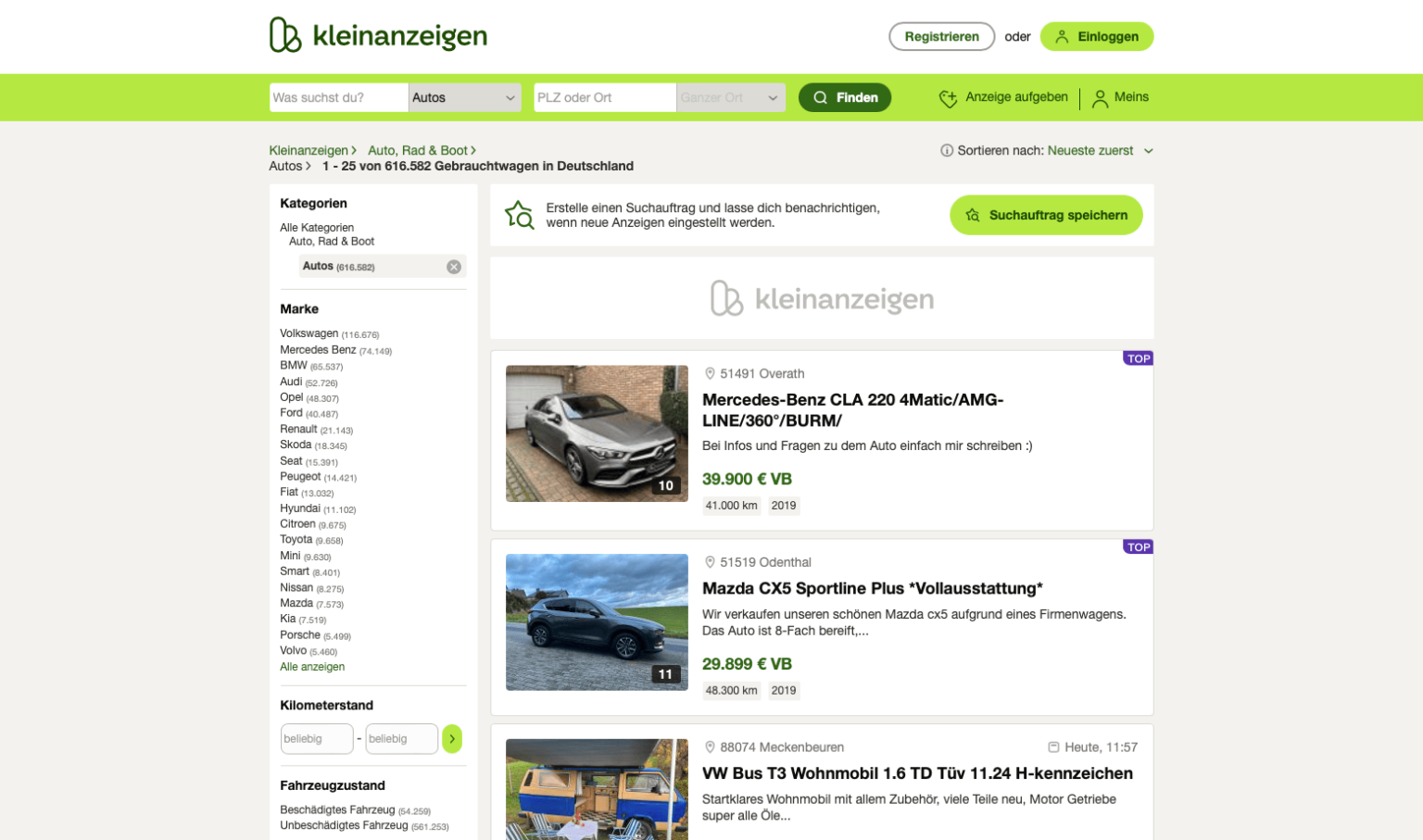
Task: Navigate to Auto, Rad & Boot breadcrumb
Action: pyautogui.click(x=418, y=150)
